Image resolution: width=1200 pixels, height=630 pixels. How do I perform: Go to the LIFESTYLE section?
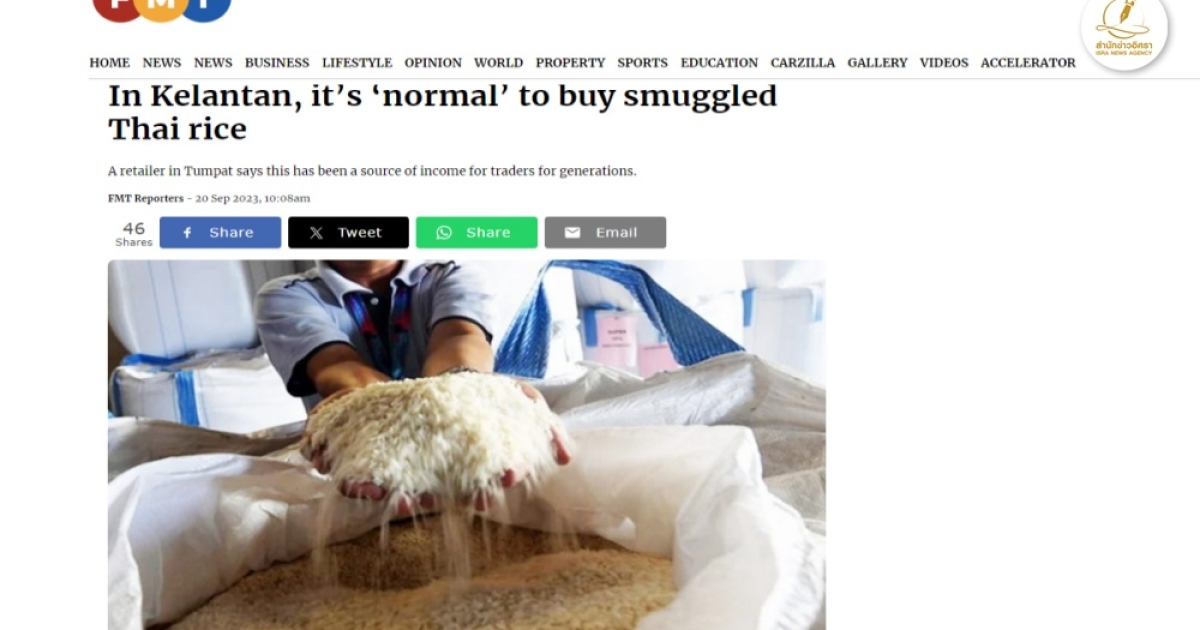point(357,63)
